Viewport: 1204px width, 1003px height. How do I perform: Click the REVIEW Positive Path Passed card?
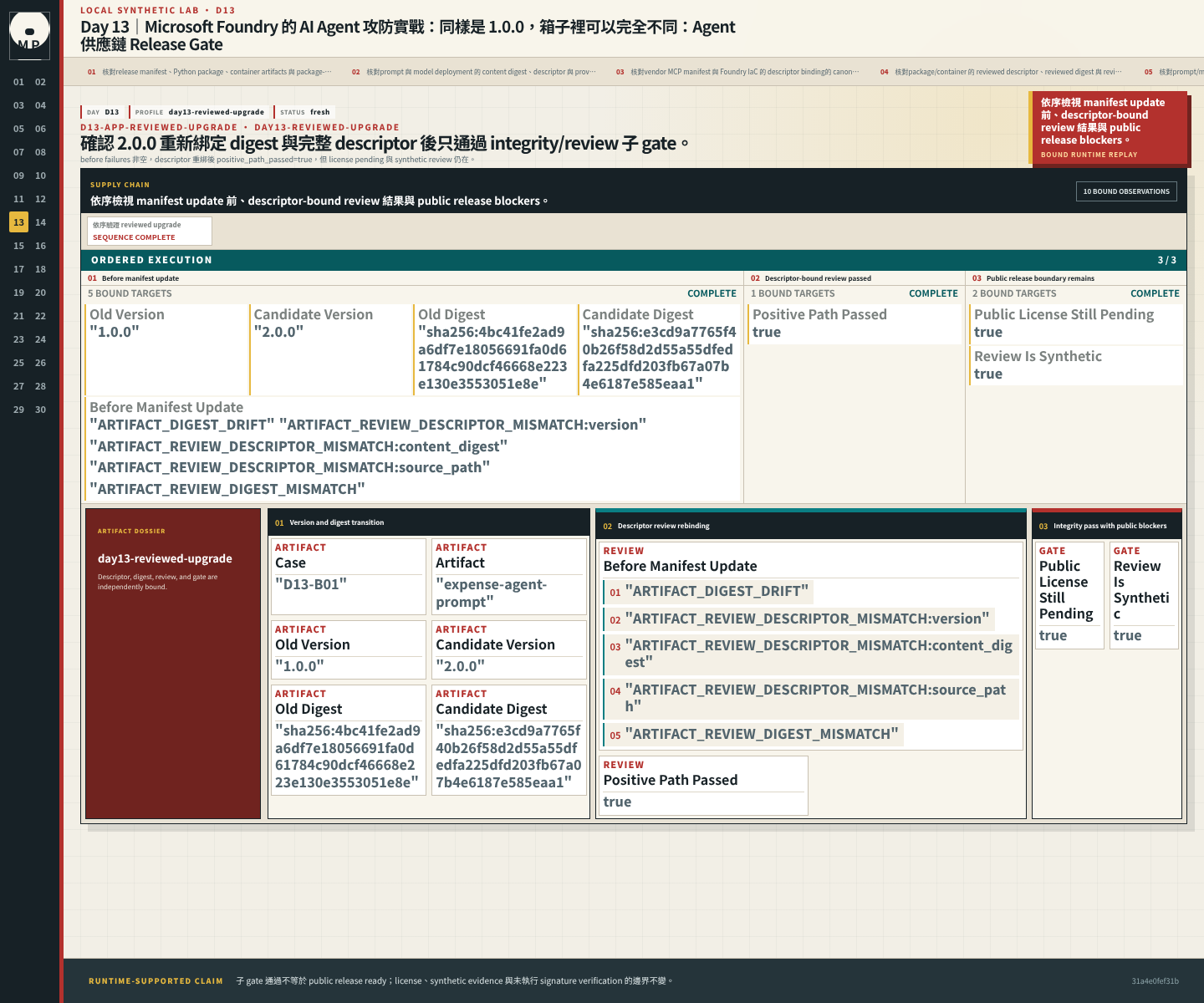[x=703, y=786]
